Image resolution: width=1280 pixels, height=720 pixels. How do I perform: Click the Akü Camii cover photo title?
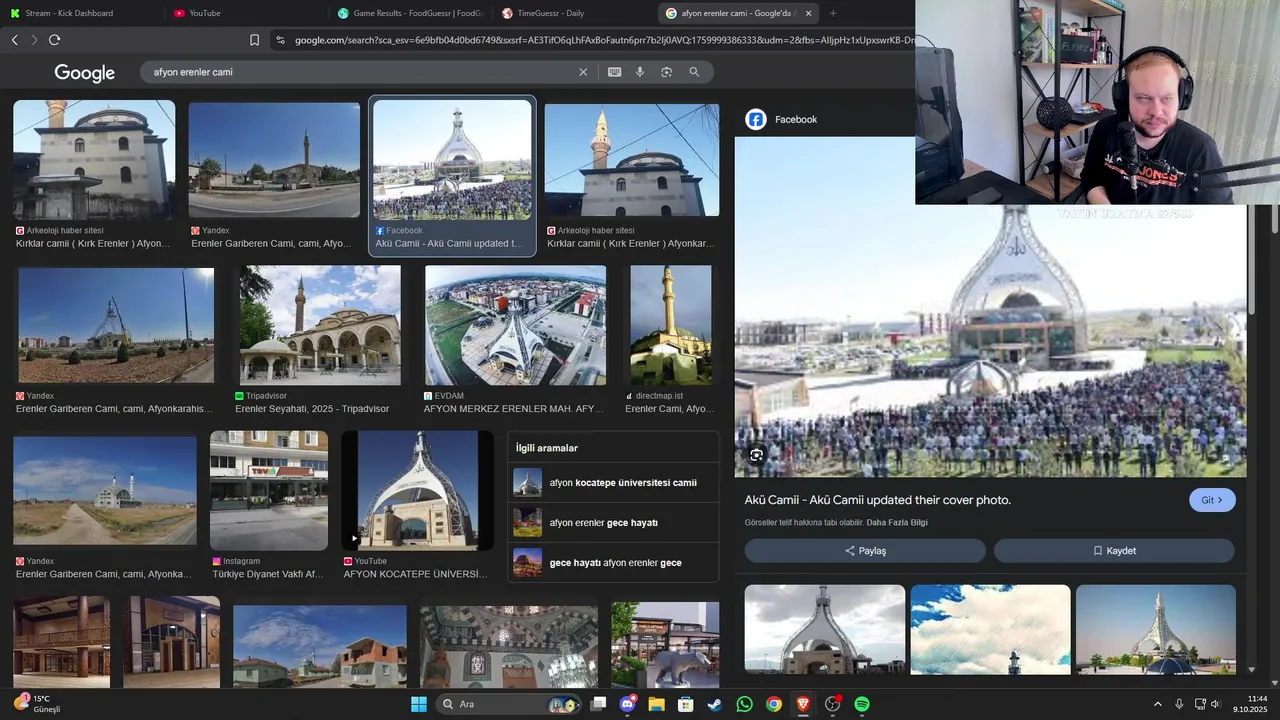coord(878,500)
